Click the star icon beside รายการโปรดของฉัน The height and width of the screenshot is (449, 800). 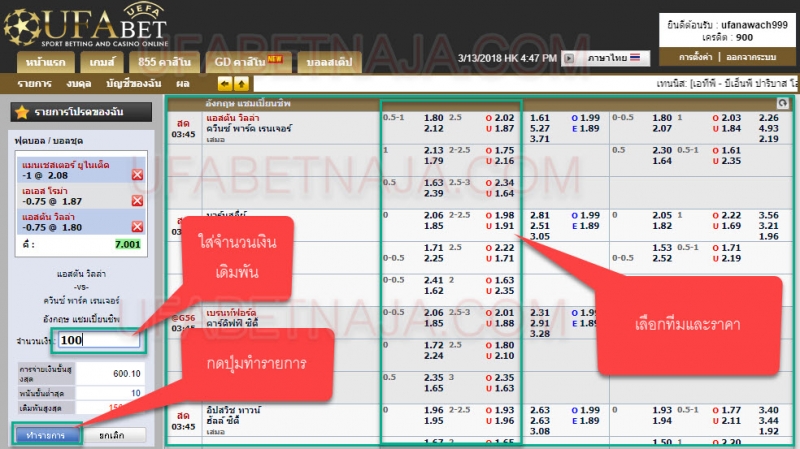[22, 112]
